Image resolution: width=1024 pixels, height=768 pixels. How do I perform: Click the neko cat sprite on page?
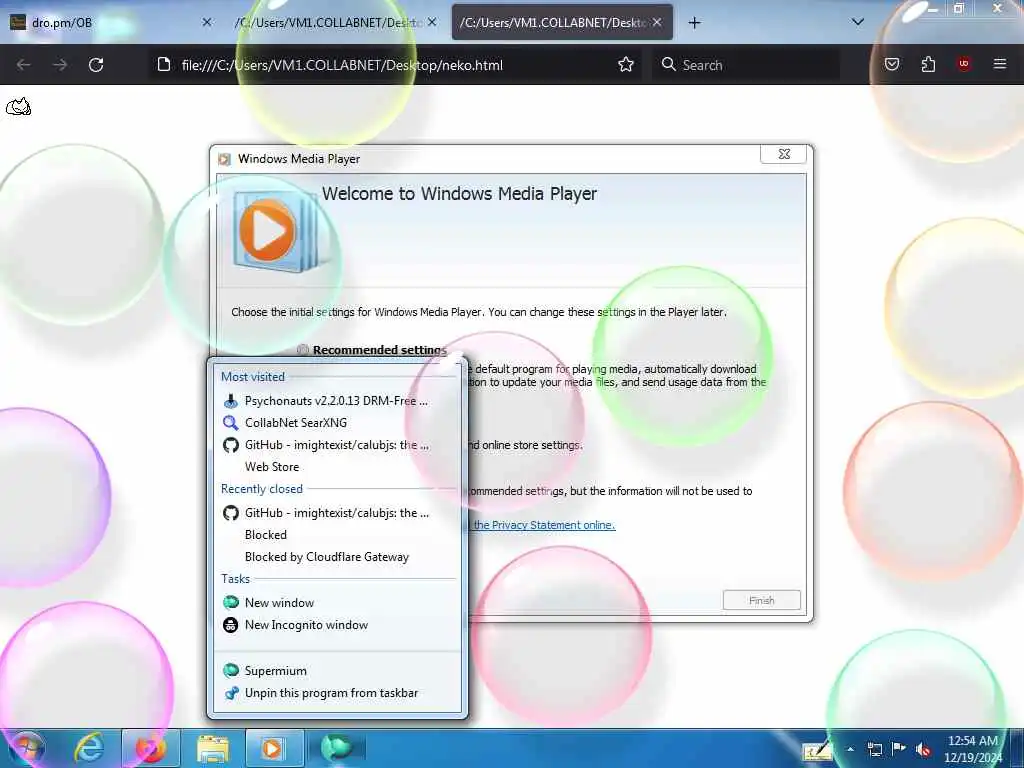pos(18,106)
